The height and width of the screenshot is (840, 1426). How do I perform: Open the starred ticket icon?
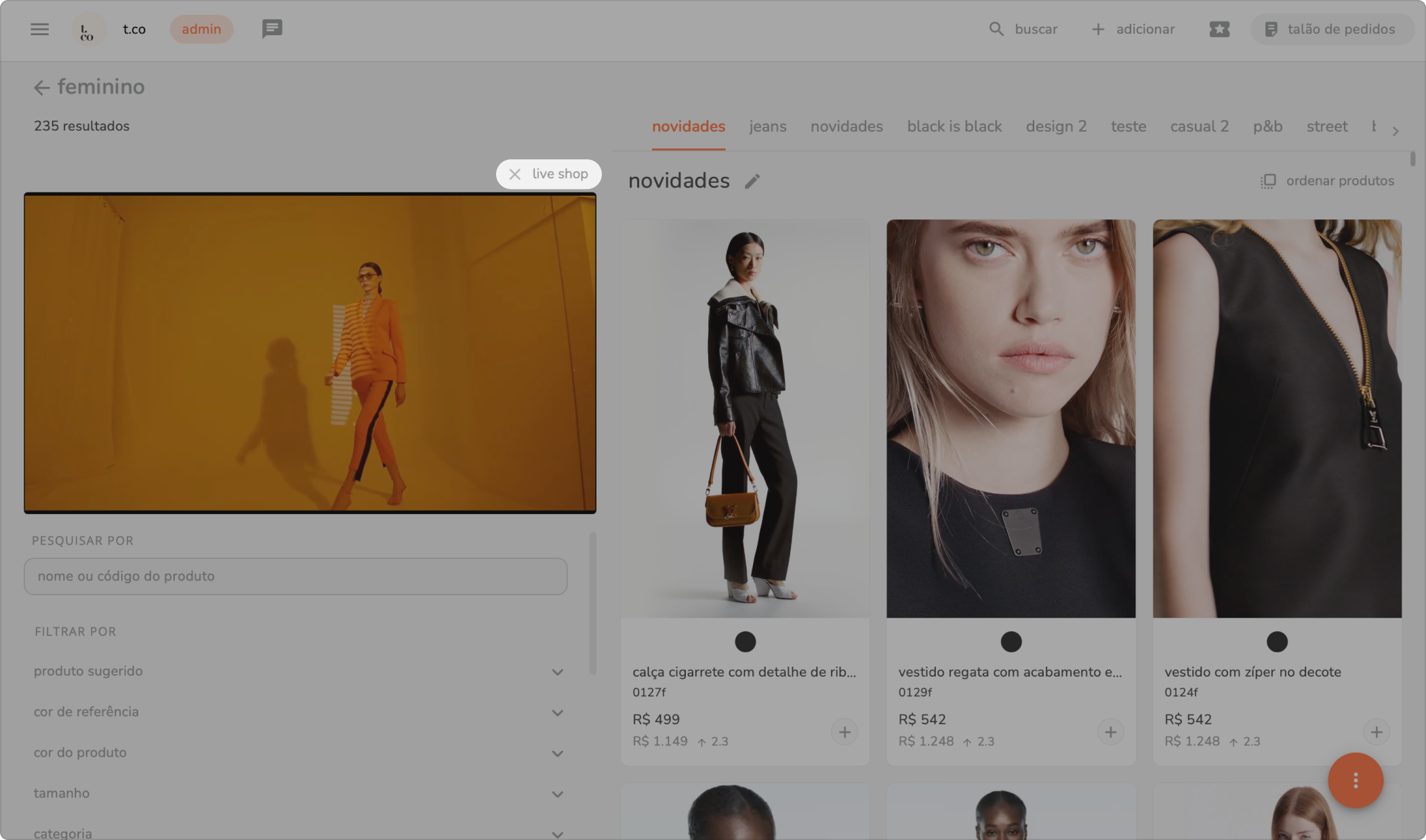(1219, 29)
